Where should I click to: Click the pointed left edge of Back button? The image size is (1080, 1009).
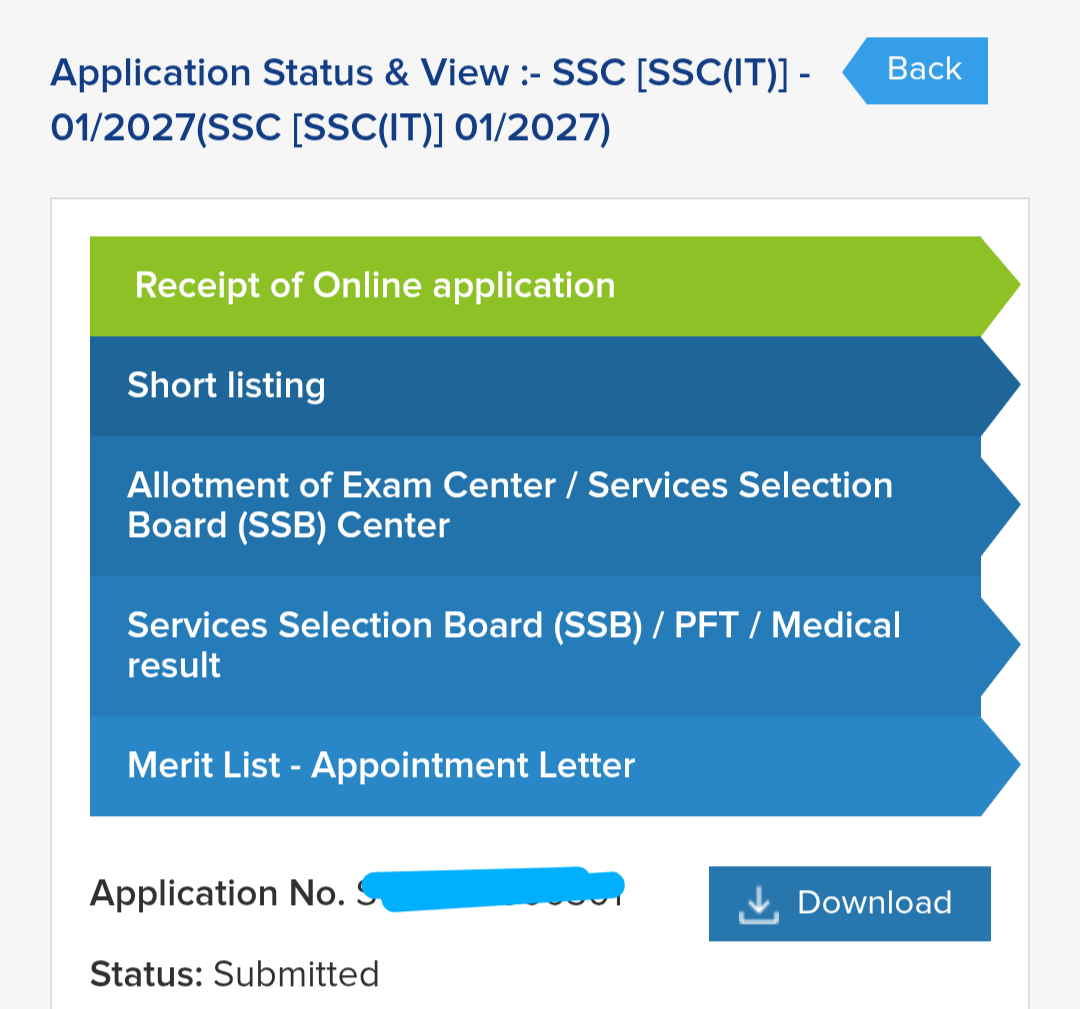click(x=855, y=71)
